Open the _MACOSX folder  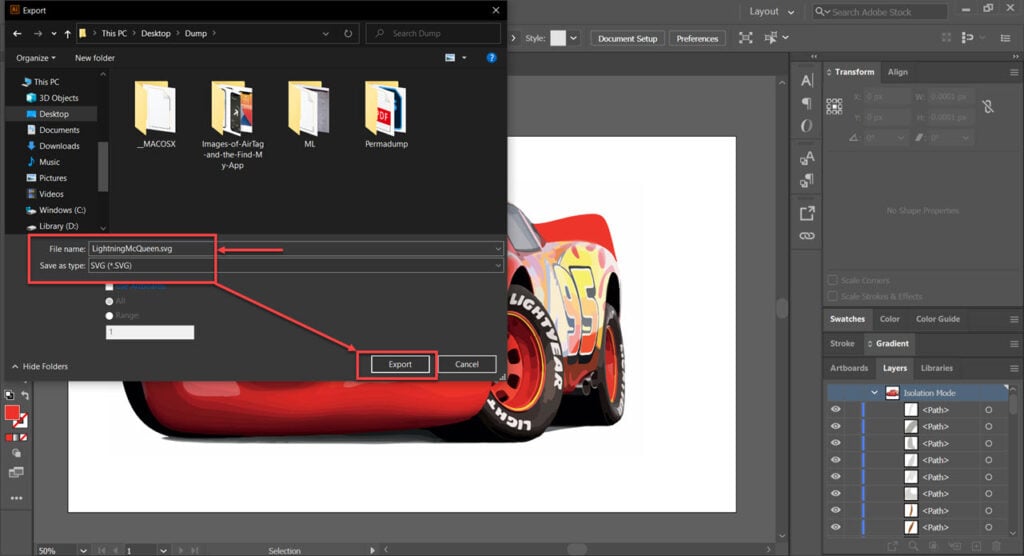tap(156, 114)
